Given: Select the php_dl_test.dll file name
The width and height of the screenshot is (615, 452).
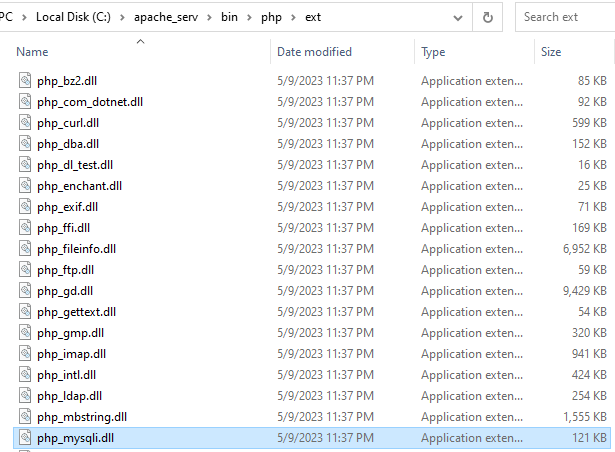Looking at the screenshot, I should 75,165.
